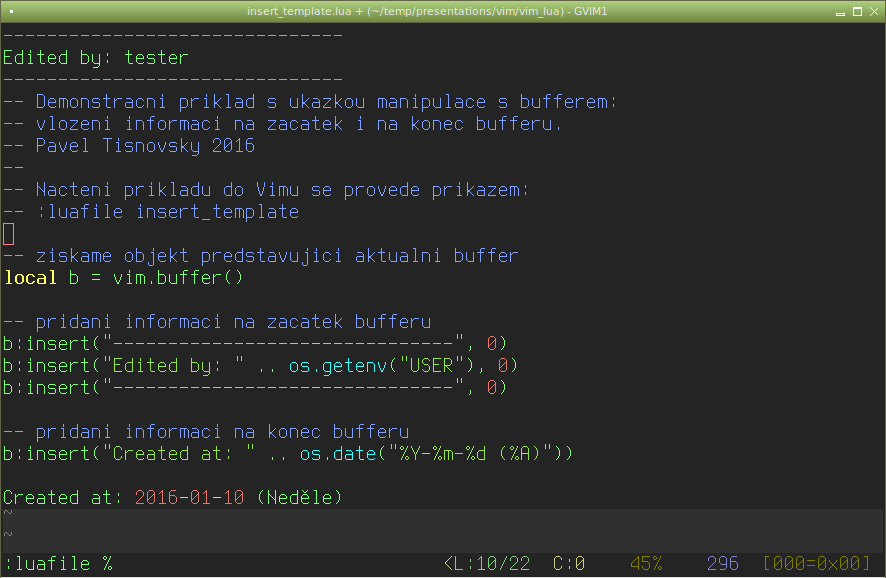886x578 pixels.
Task: Click the C:0 column indicator
Action: pyautogui.click(x=568, y=564)
